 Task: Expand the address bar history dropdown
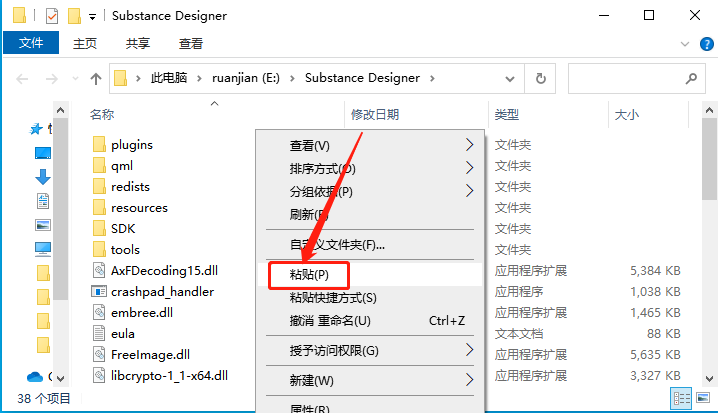(510, 79)
